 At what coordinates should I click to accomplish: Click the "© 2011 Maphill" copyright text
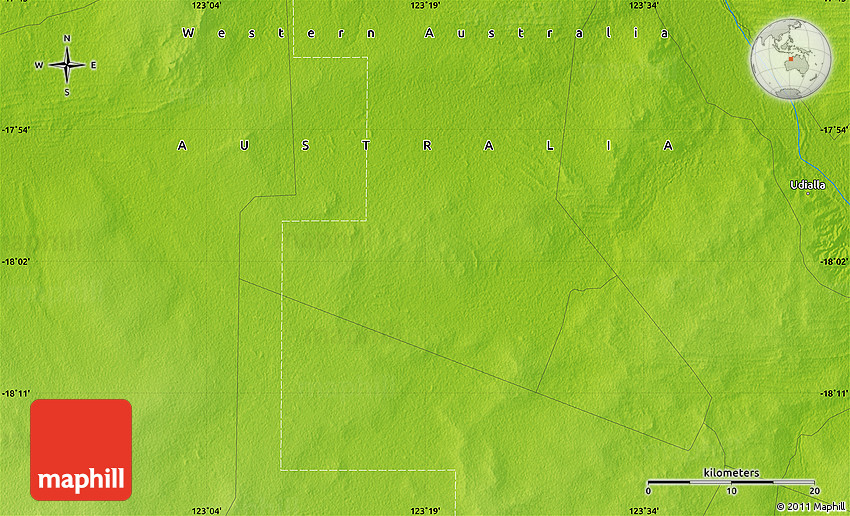coord(810,507)
